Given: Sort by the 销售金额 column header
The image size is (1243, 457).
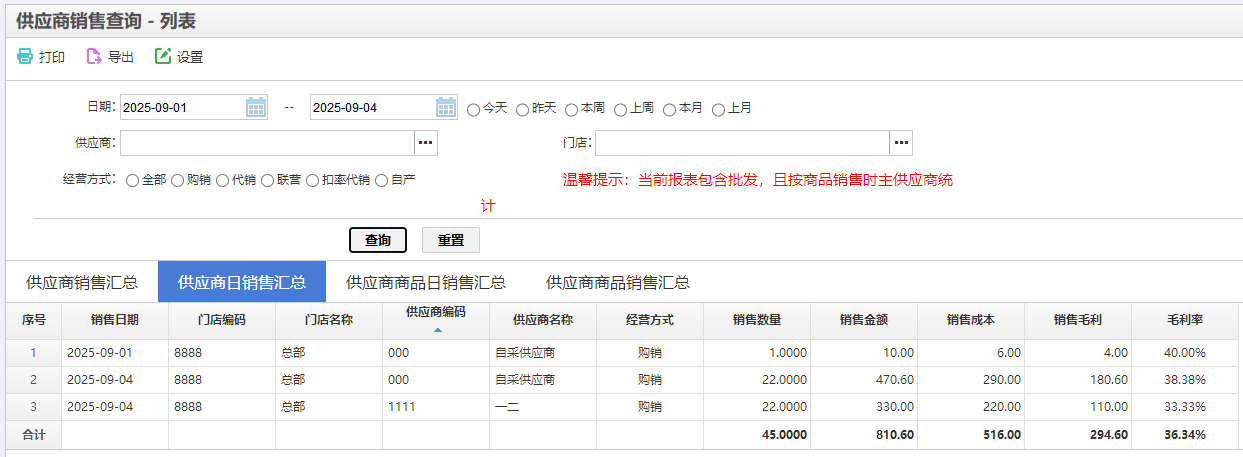Looking at the screenshot, I should pos(864,320).
